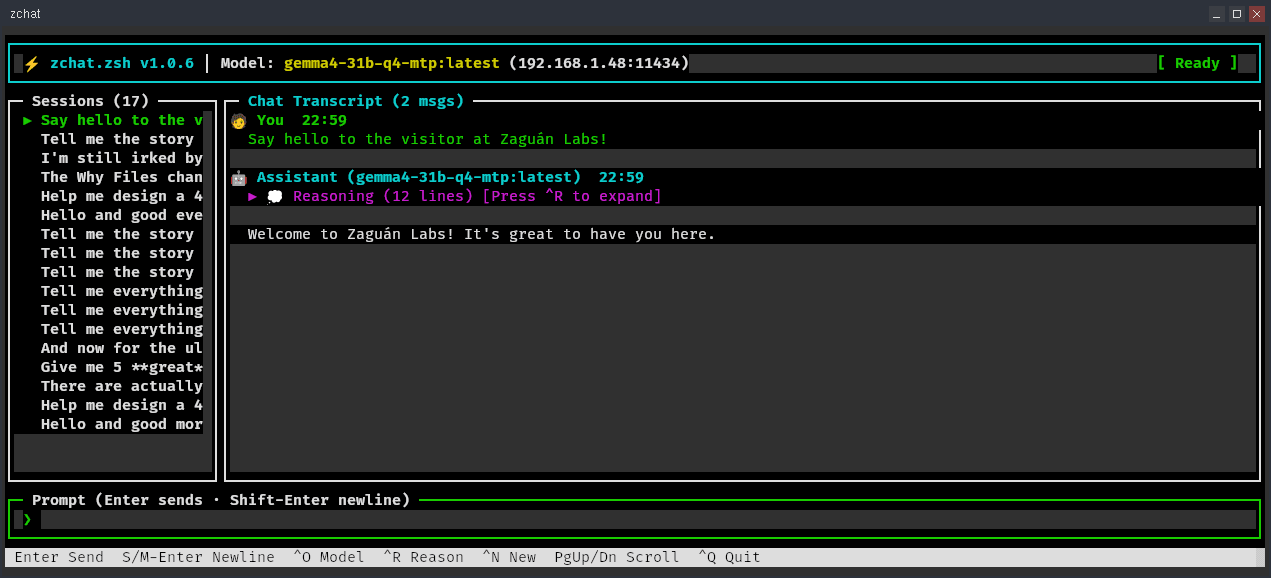The height and width of the screenshot is (578, 1271).
Task: Click the '[ Ready ]' status indicator
Action: [x=1197, y=63]
